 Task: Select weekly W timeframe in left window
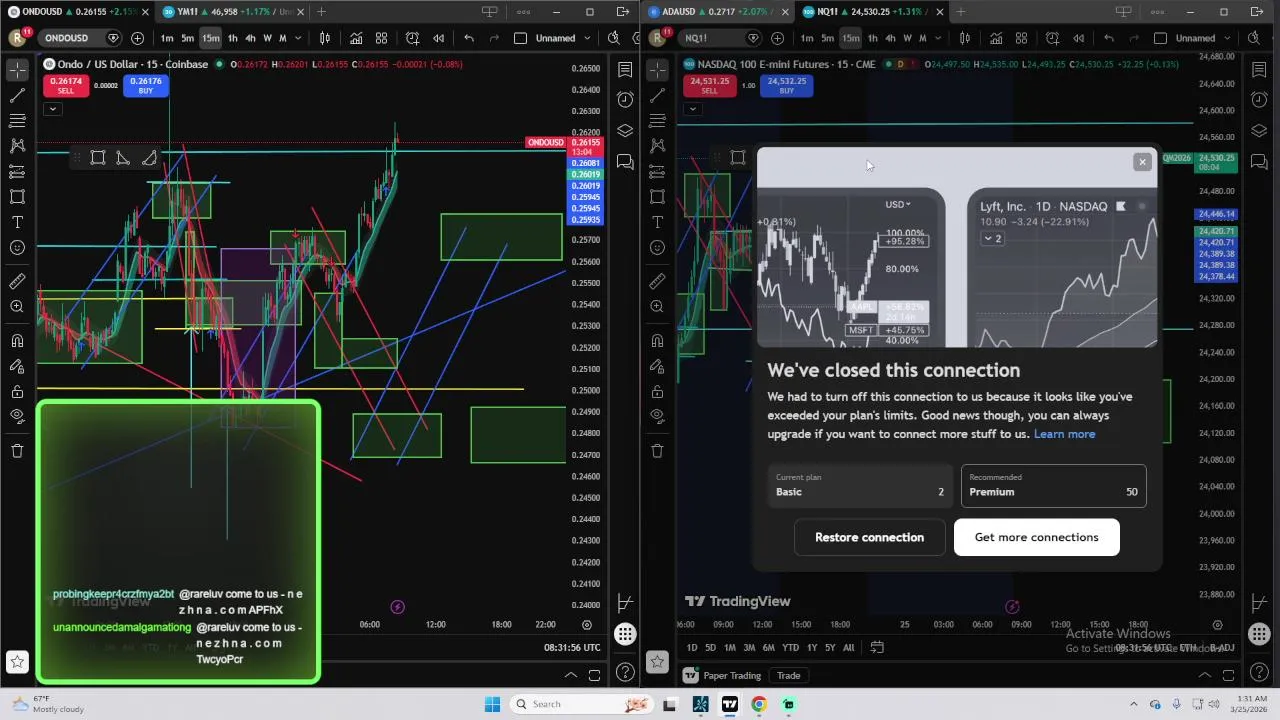[267, 38]
